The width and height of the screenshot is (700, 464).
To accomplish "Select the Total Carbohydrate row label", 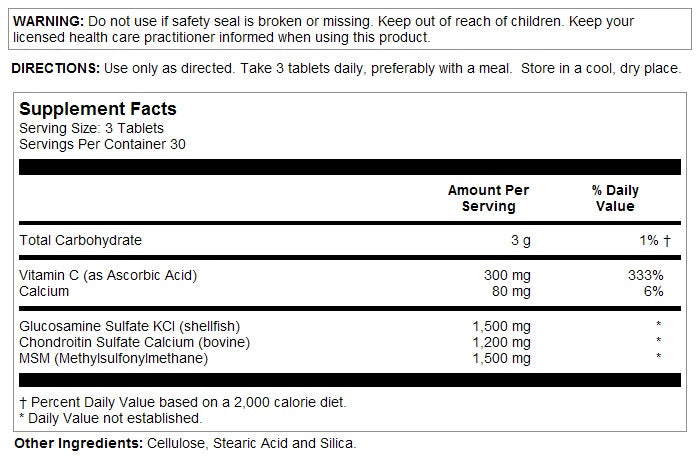I will tap(81, 240).
